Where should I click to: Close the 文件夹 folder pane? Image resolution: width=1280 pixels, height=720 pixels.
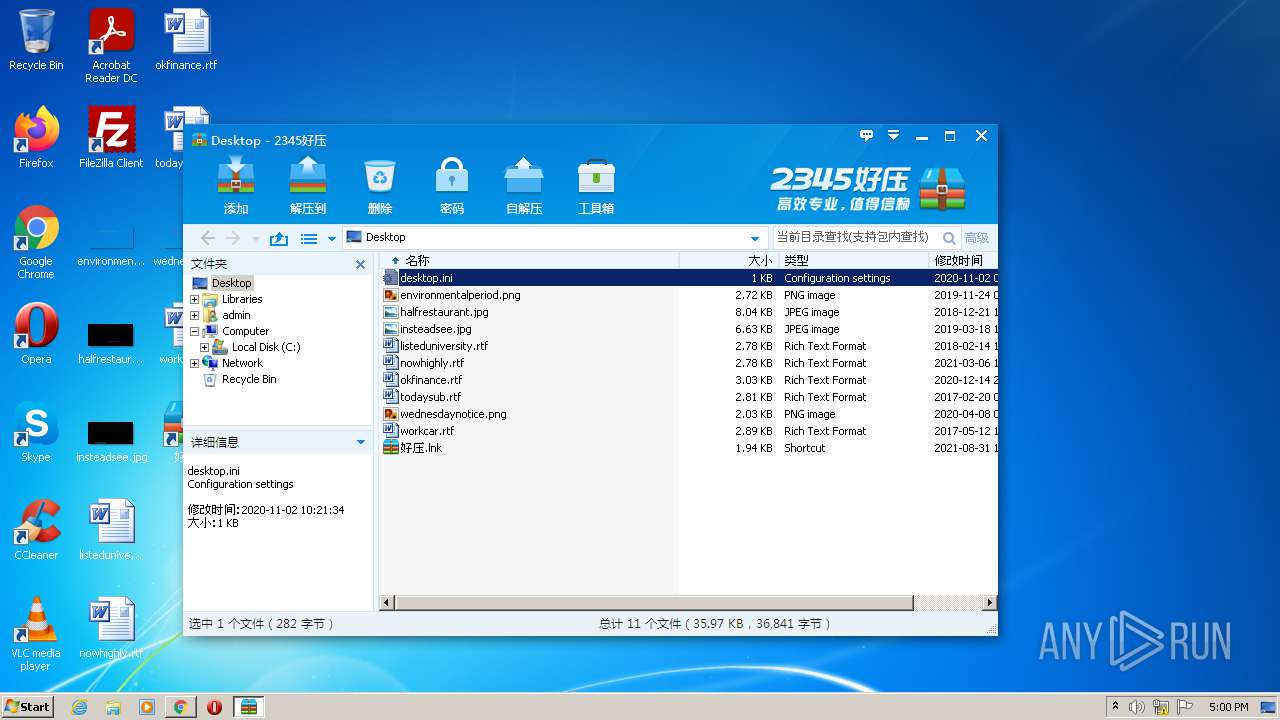click(361, 264)
